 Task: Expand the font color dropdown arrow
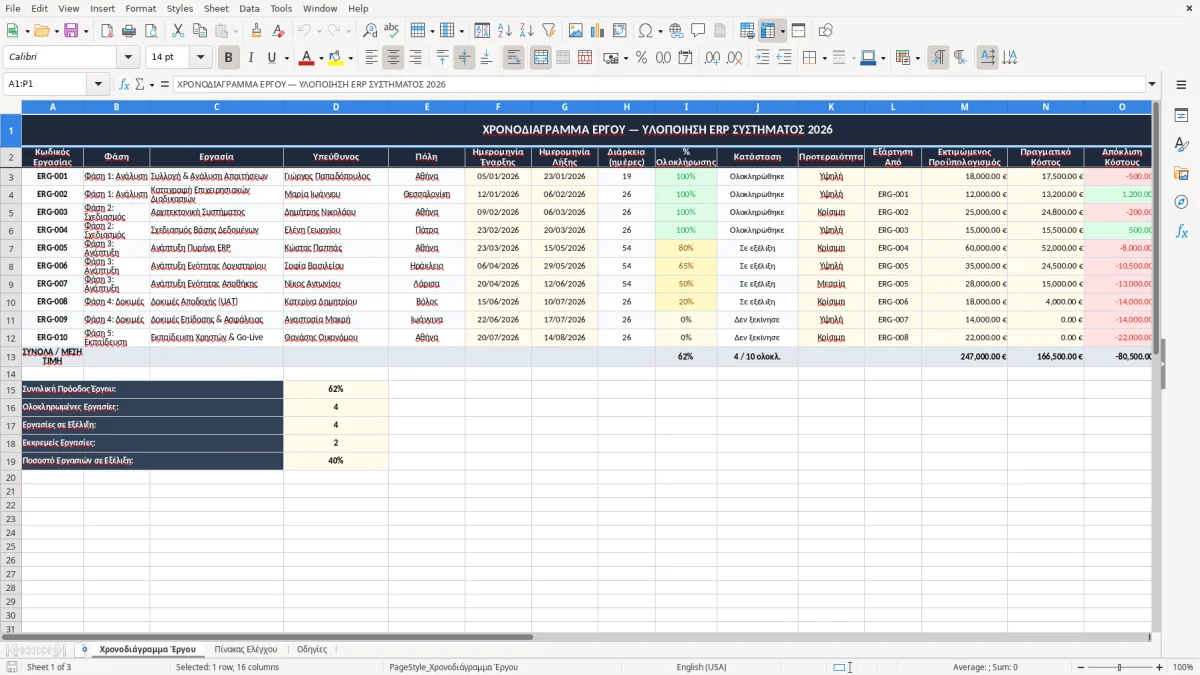tap(320, 58)
